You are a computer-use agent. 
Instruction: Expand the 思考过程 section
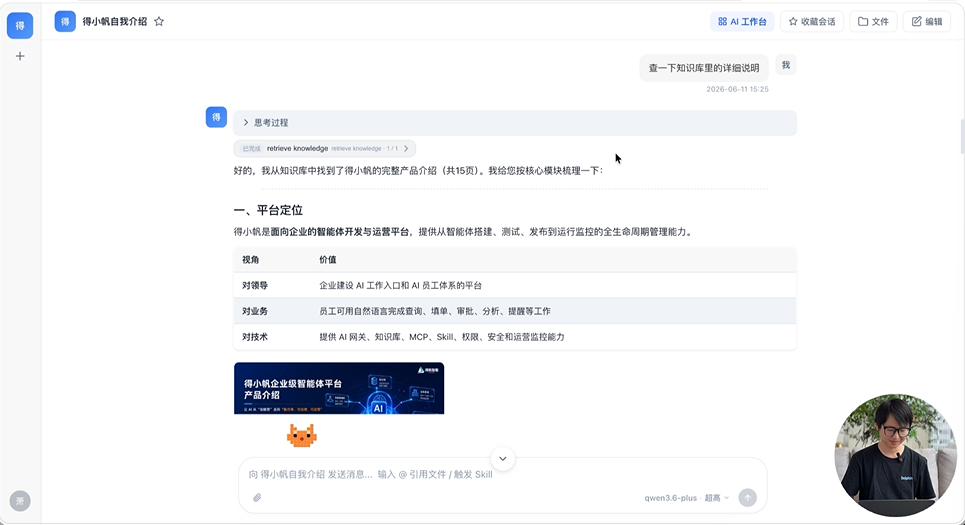point(515,122)
